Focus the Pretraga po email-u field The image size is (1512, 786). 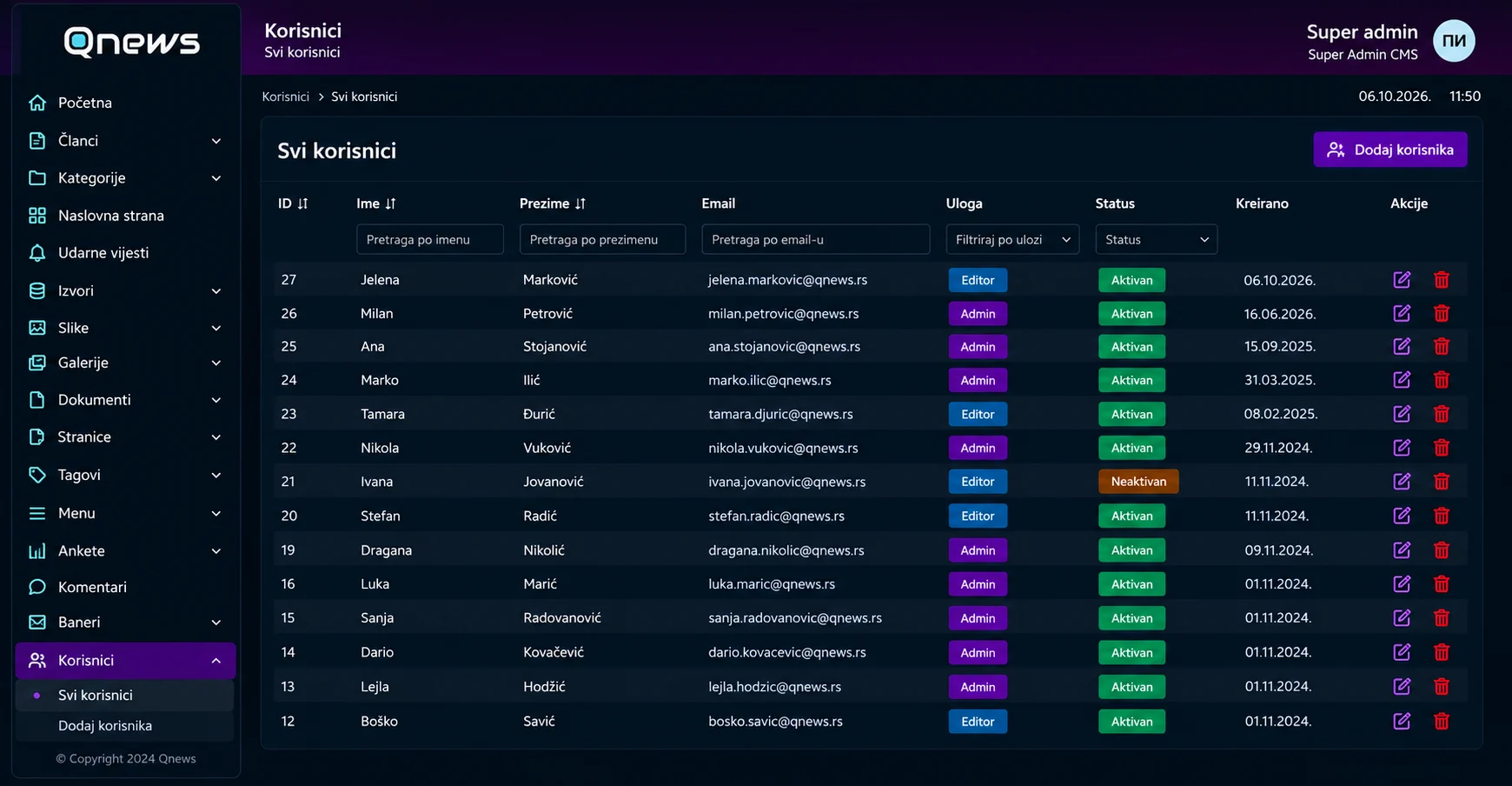816,239
